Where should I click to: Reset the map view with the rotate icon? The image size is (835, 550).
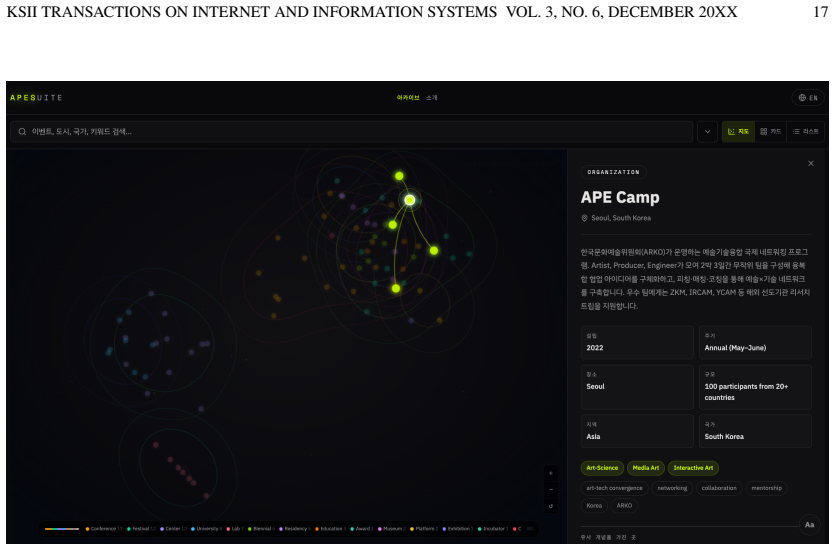(x=551, y=506)
